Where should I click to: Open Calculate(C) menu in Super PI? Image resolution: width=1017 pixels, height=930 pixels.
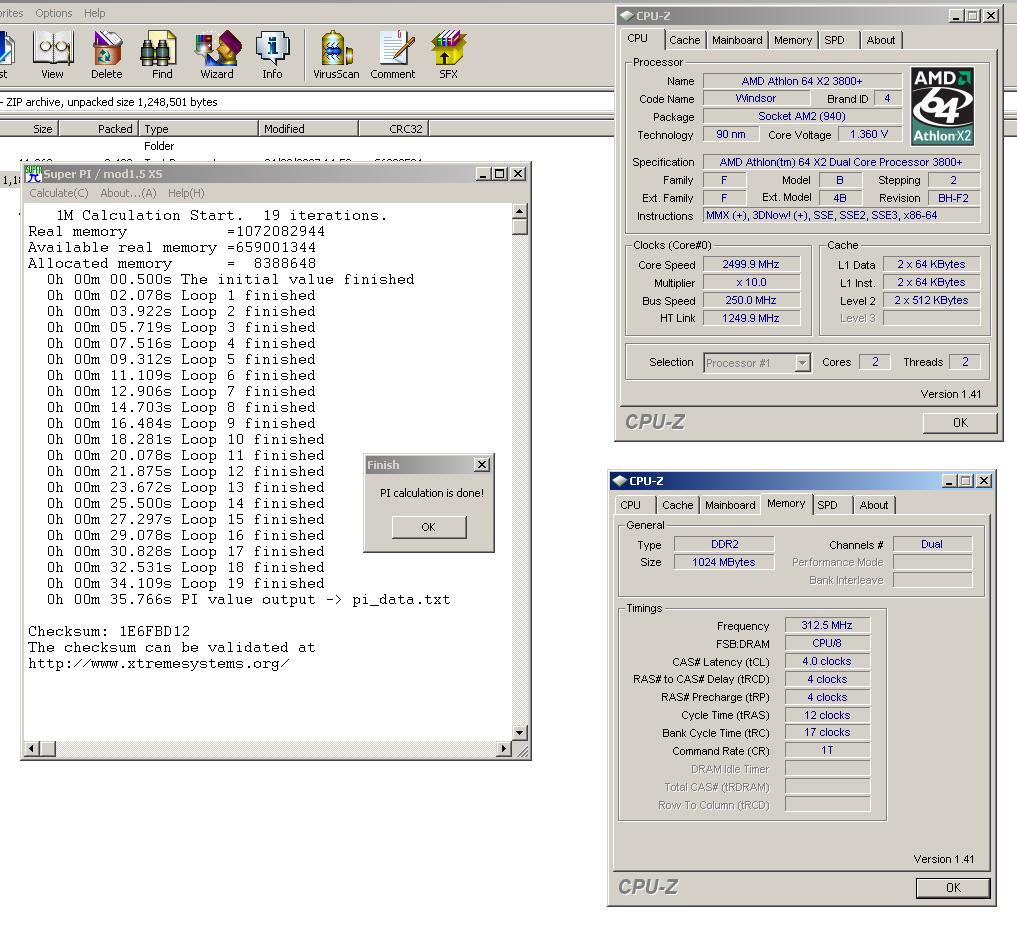click(58, 193)
